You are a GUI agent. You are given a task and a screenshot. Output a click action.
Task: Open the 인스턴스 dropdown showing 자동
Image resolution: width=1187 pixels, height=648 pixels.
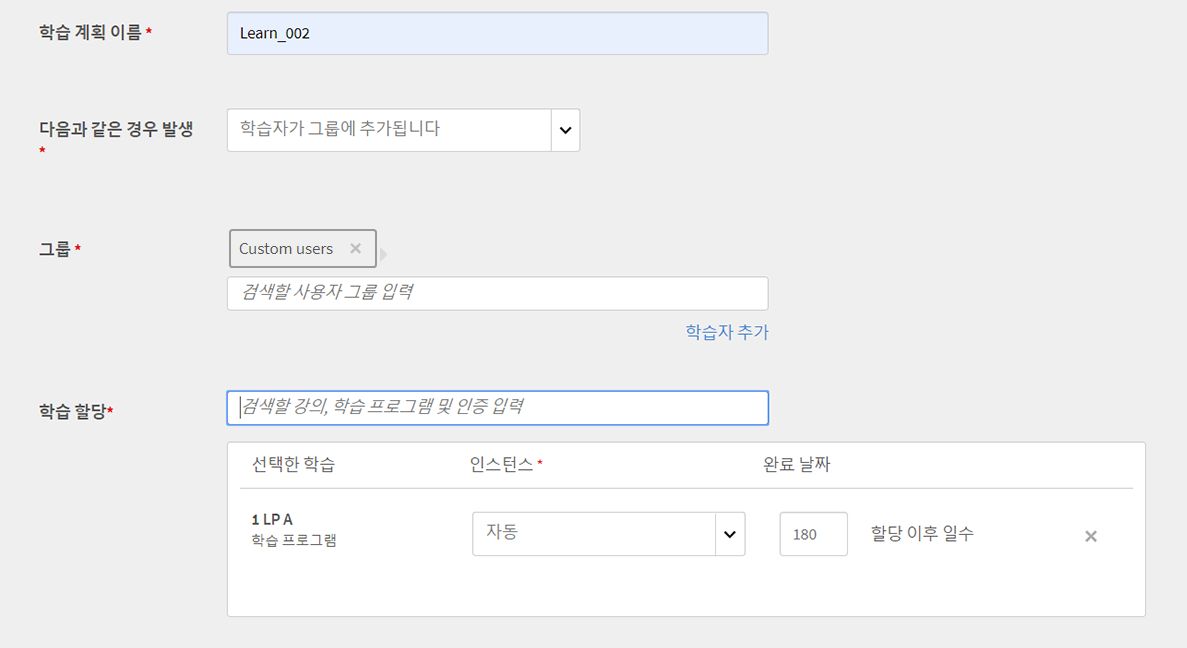tap(594, 533)
